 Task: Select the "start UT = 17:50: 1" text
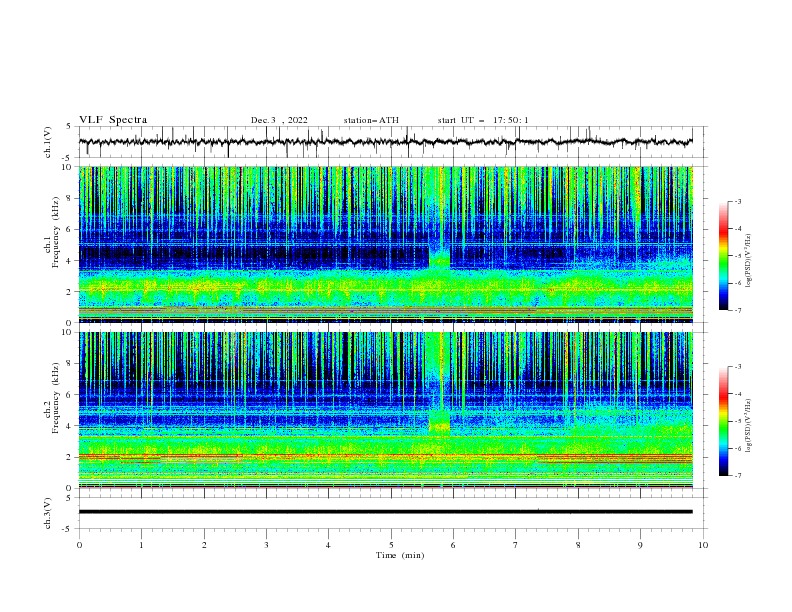click(483, 120)
